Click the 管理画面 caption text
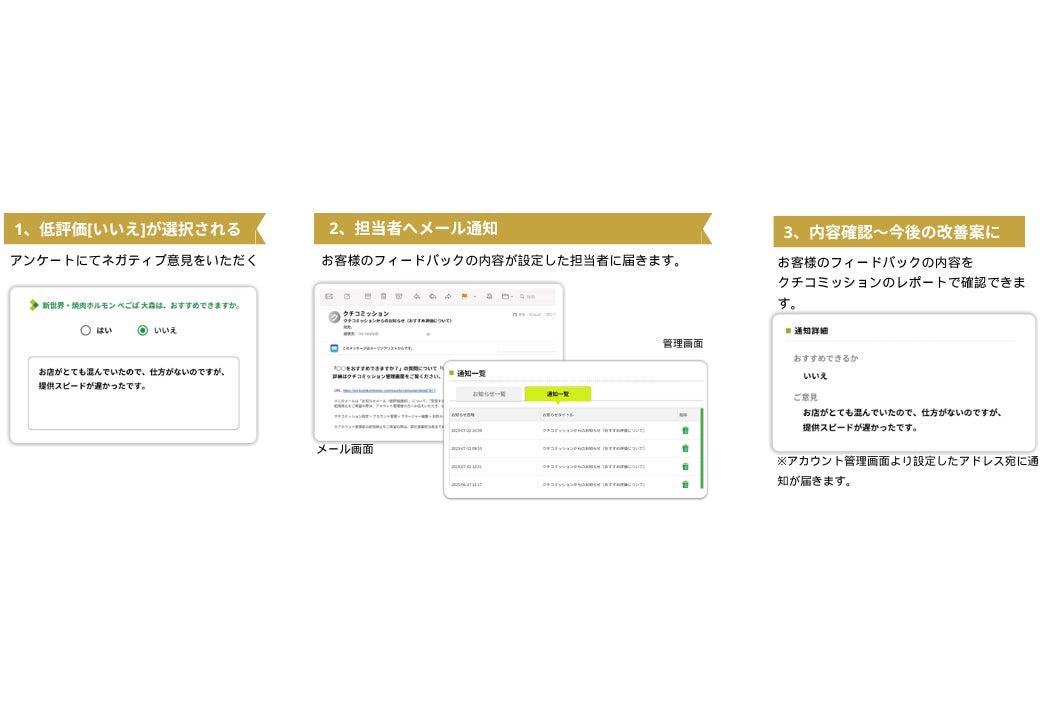This screenshot has height=720, width=1040. click(682, 343)
